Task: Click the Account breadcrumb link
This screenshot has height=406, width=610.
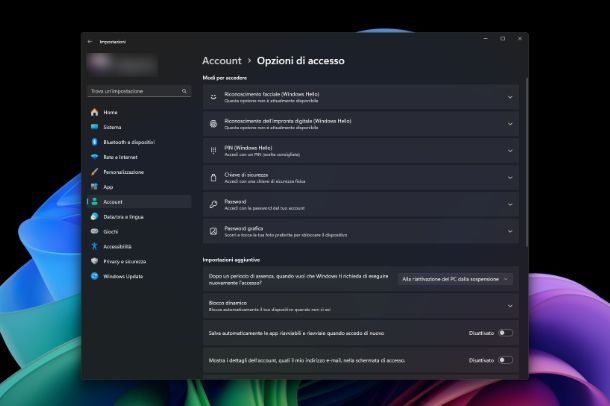Action: tap(222, 61)
